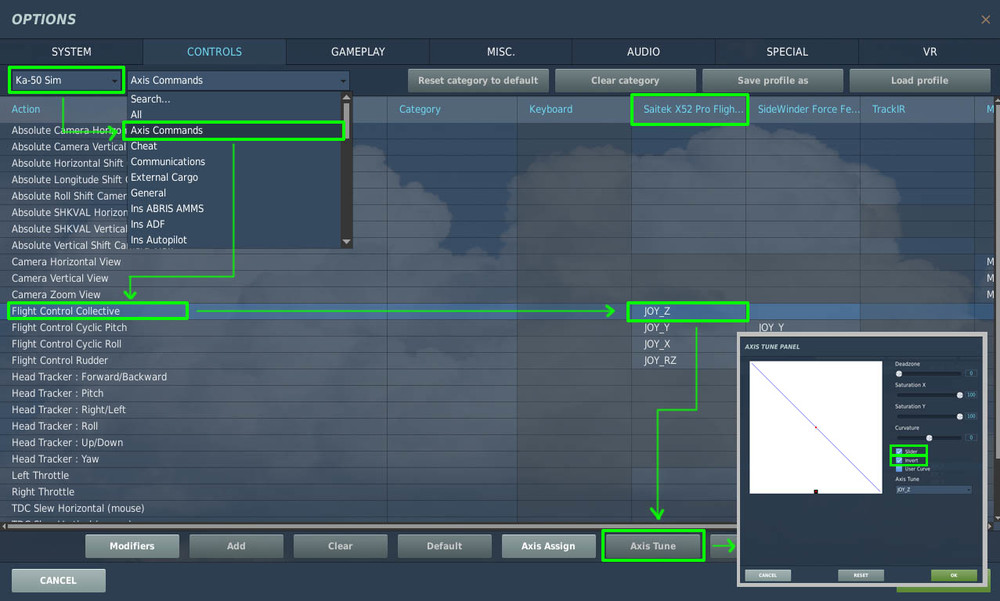This screenshot has width=1000, height=601.
Task: Click the Load profile button
Action: pos(920,80)
